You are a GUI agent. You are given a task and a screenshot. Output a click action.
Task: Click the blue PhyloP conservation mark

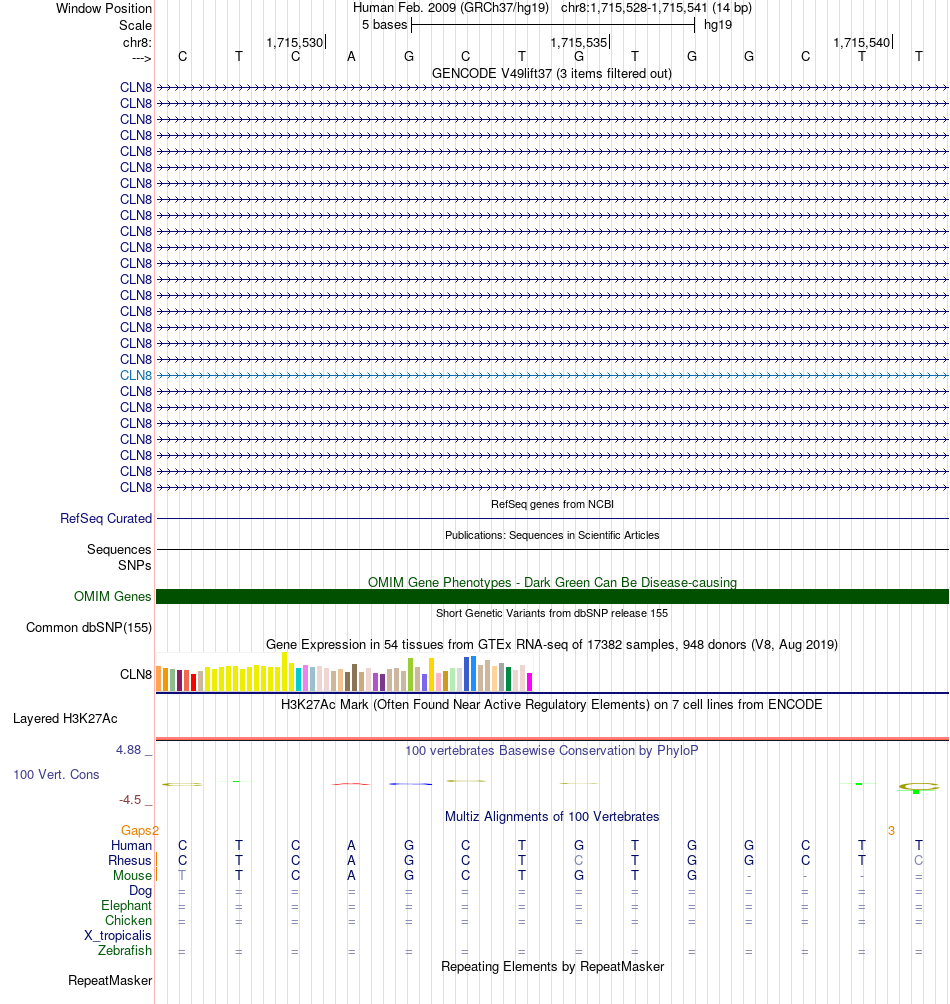(x=410, y=784)
